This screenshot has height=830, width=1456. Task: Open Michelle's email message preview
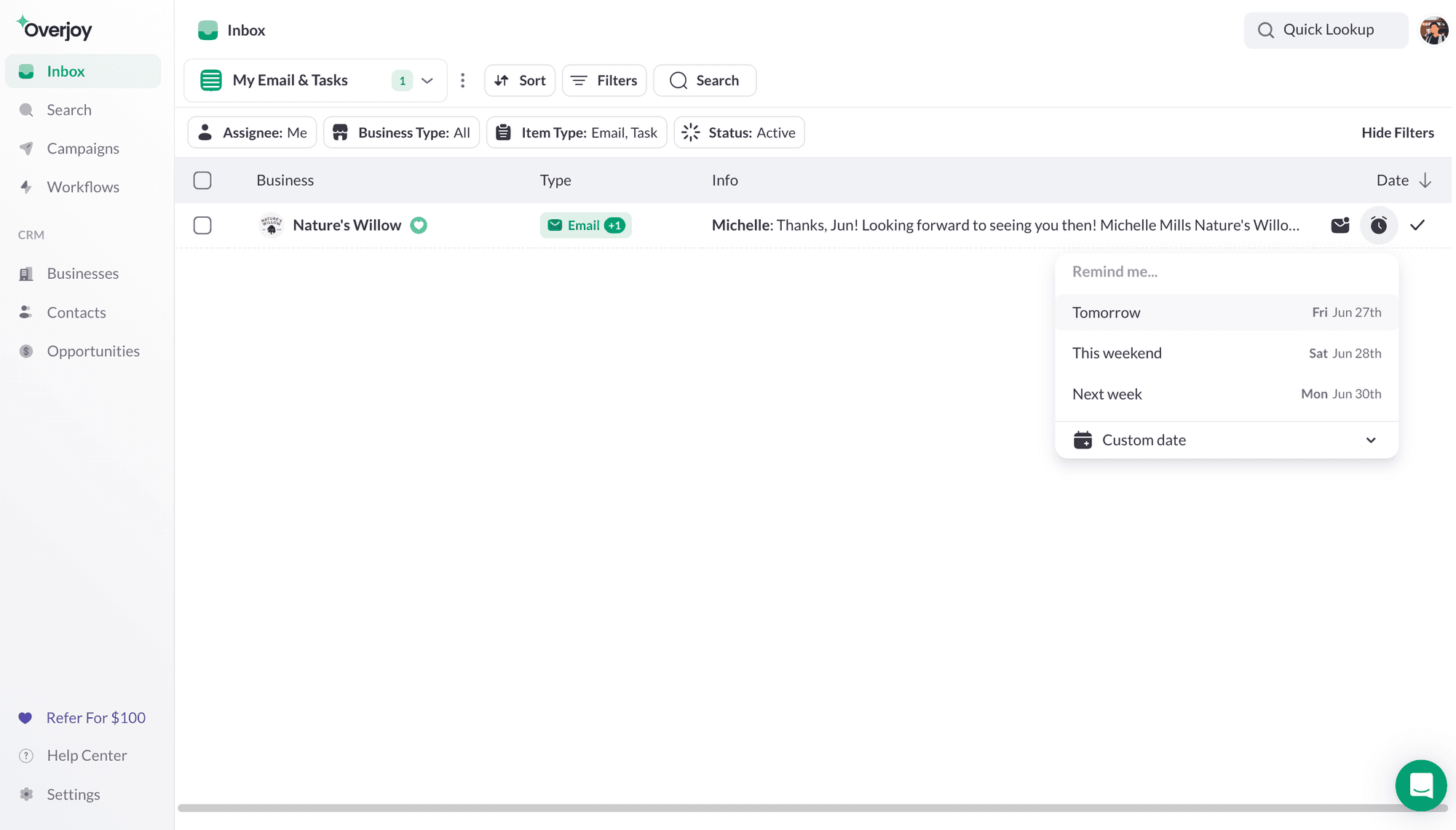click(x=1005, y=225)
